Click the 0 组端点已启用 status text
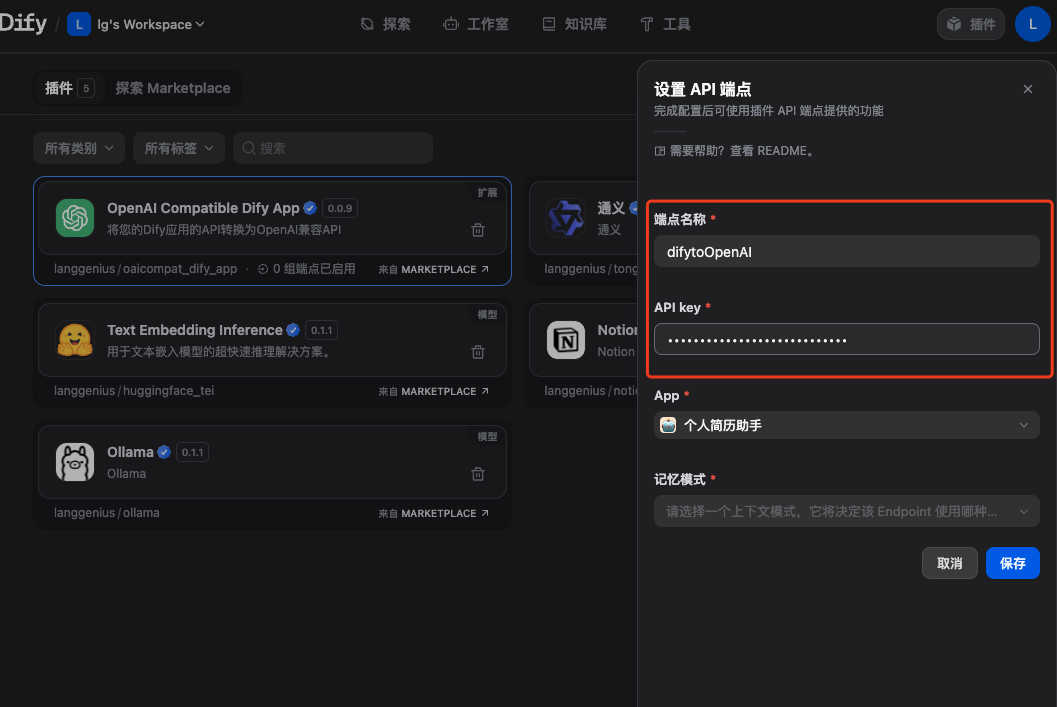Viewport: 1057px width, 707px height. pos(307,269)
